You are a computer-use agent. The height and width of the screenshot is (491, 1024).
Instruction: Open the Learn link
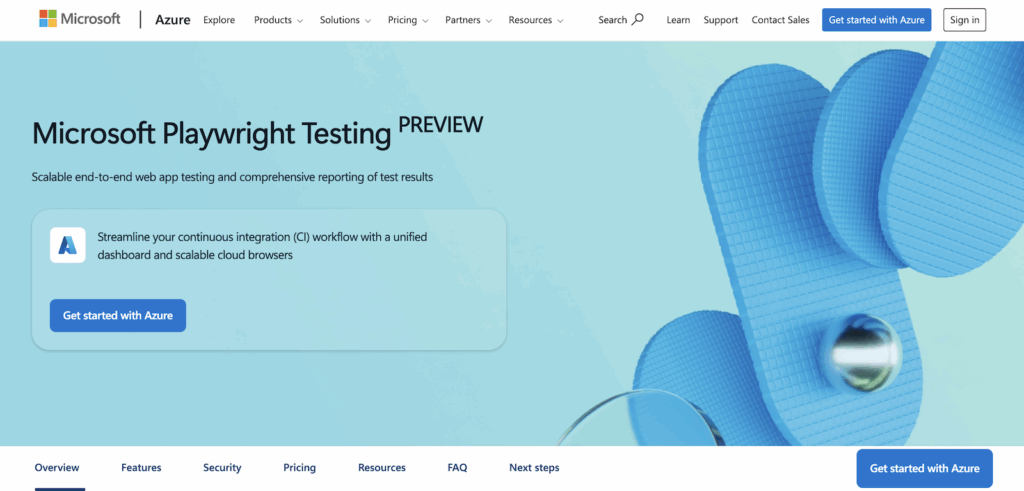pyautogui.click(x=678, y=20)
